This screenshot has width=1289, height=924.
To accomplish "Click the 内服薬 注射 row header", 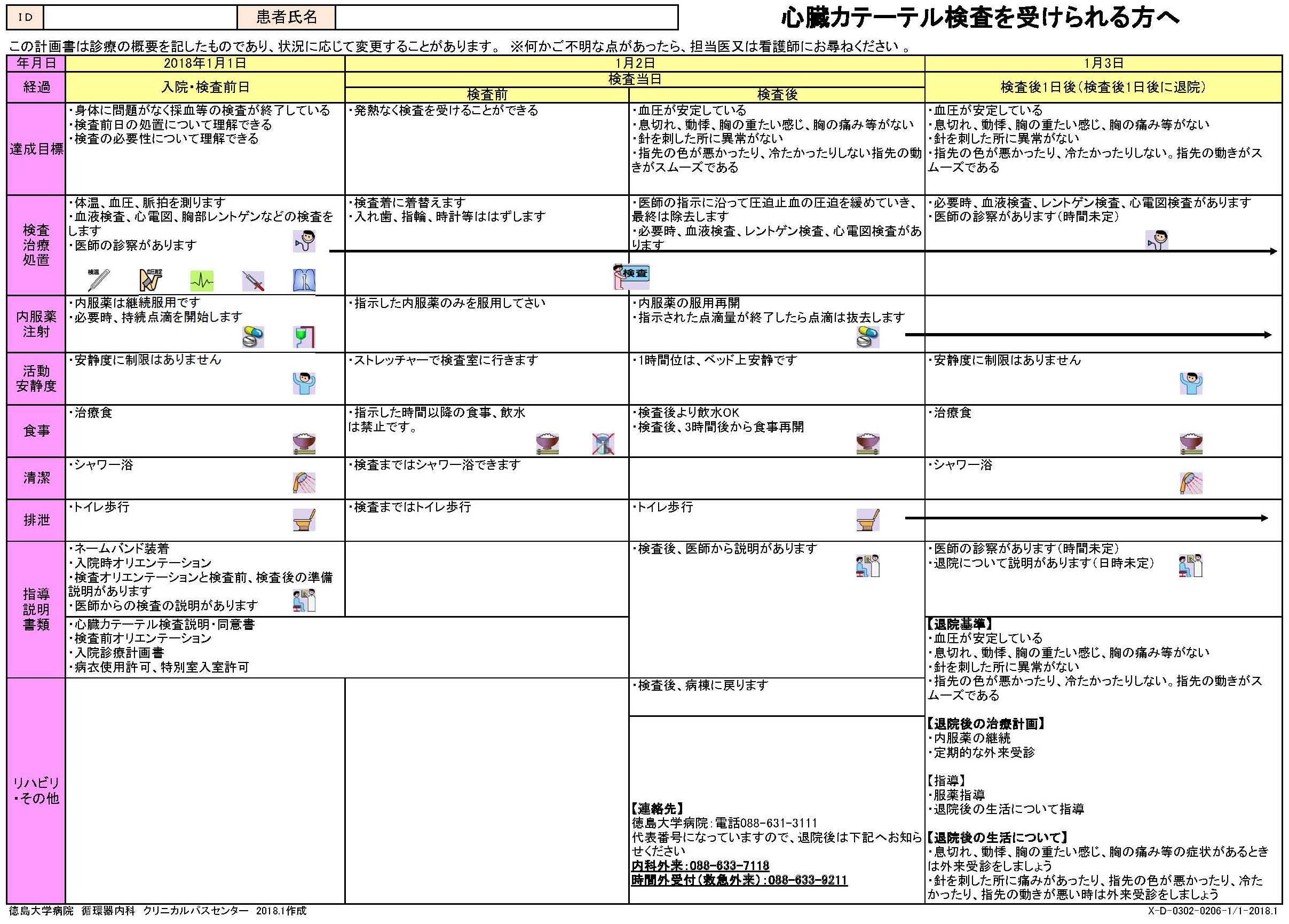I will click(x=36, y=324).
